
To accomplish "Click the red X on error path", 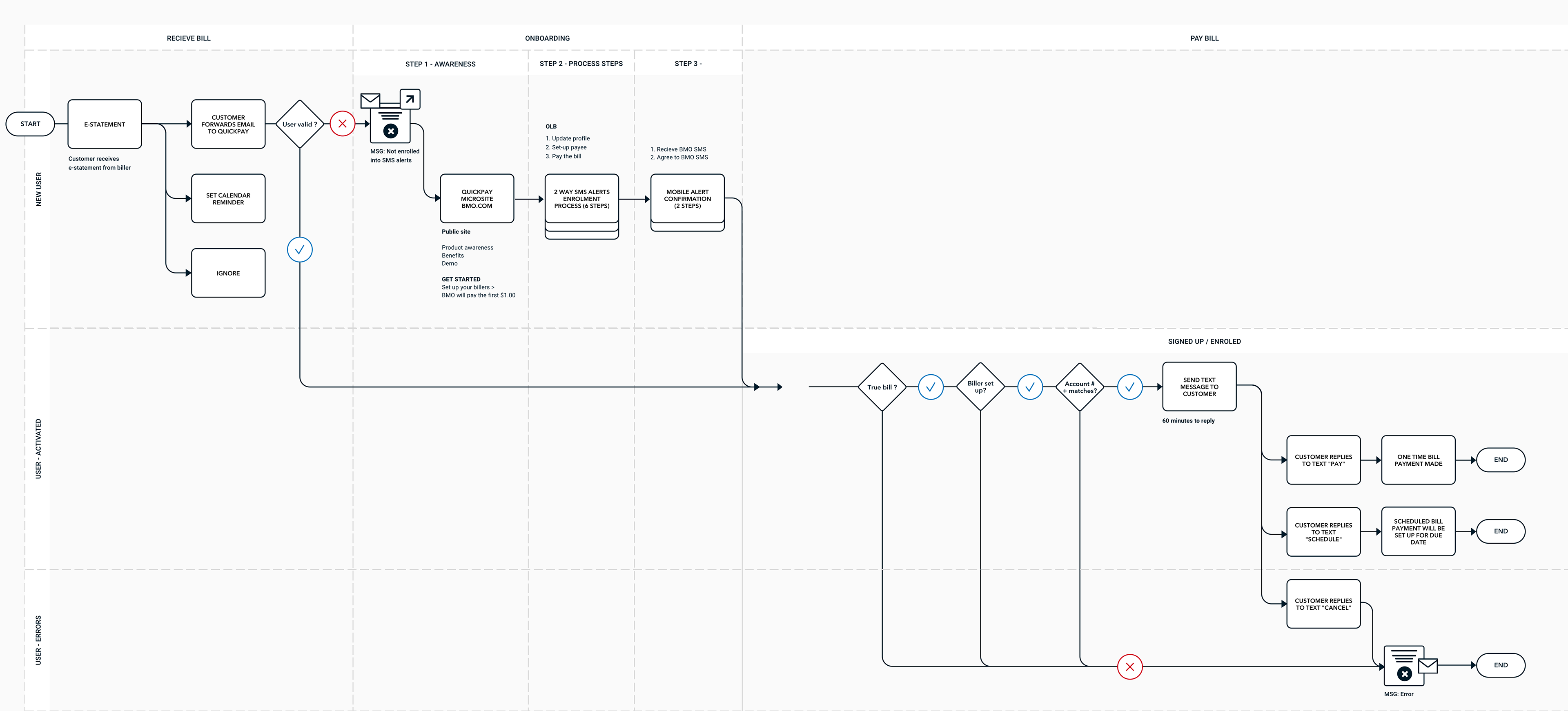I will coord(1130,667).
